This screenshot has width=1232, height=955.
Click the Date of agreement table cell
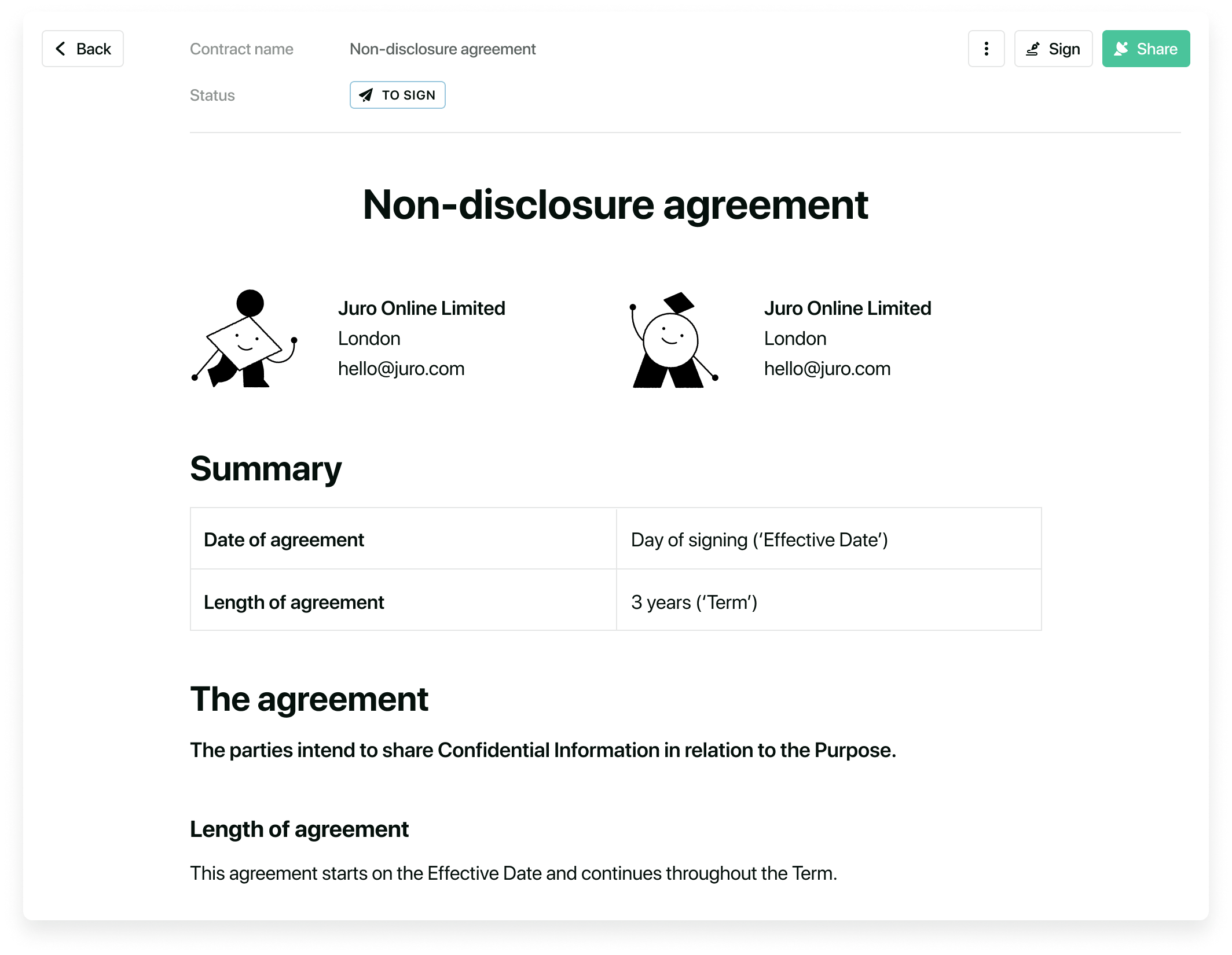(x=284, y=539)
